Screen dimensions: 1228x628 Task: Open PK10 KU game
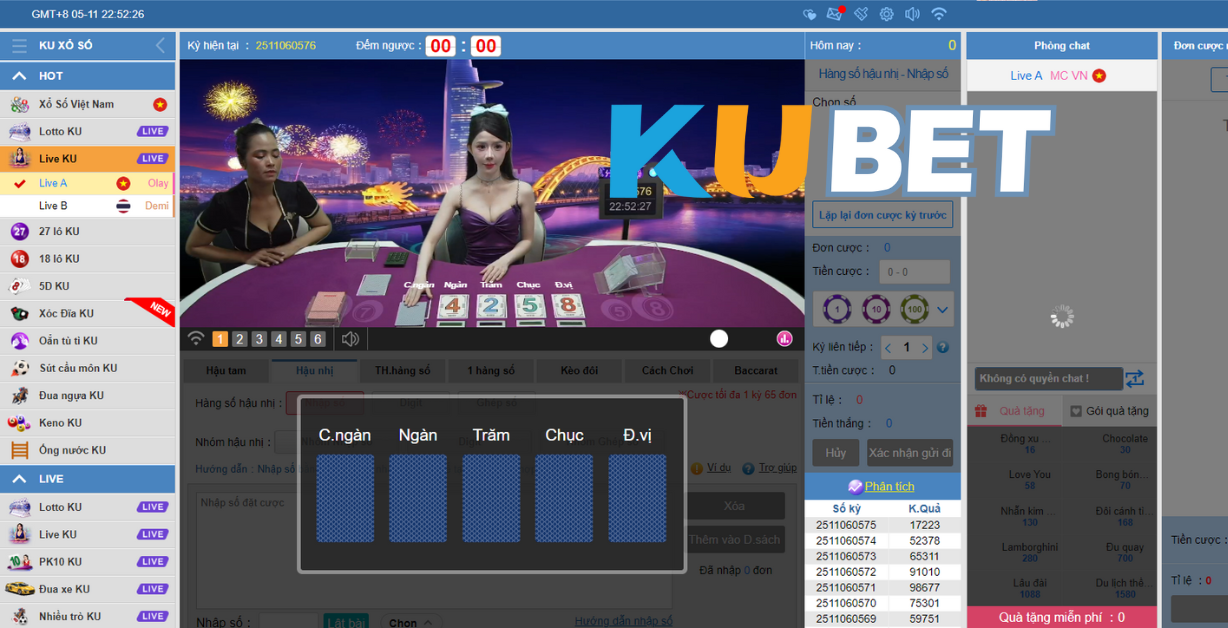pyautogui.click(x=87, y=562)
